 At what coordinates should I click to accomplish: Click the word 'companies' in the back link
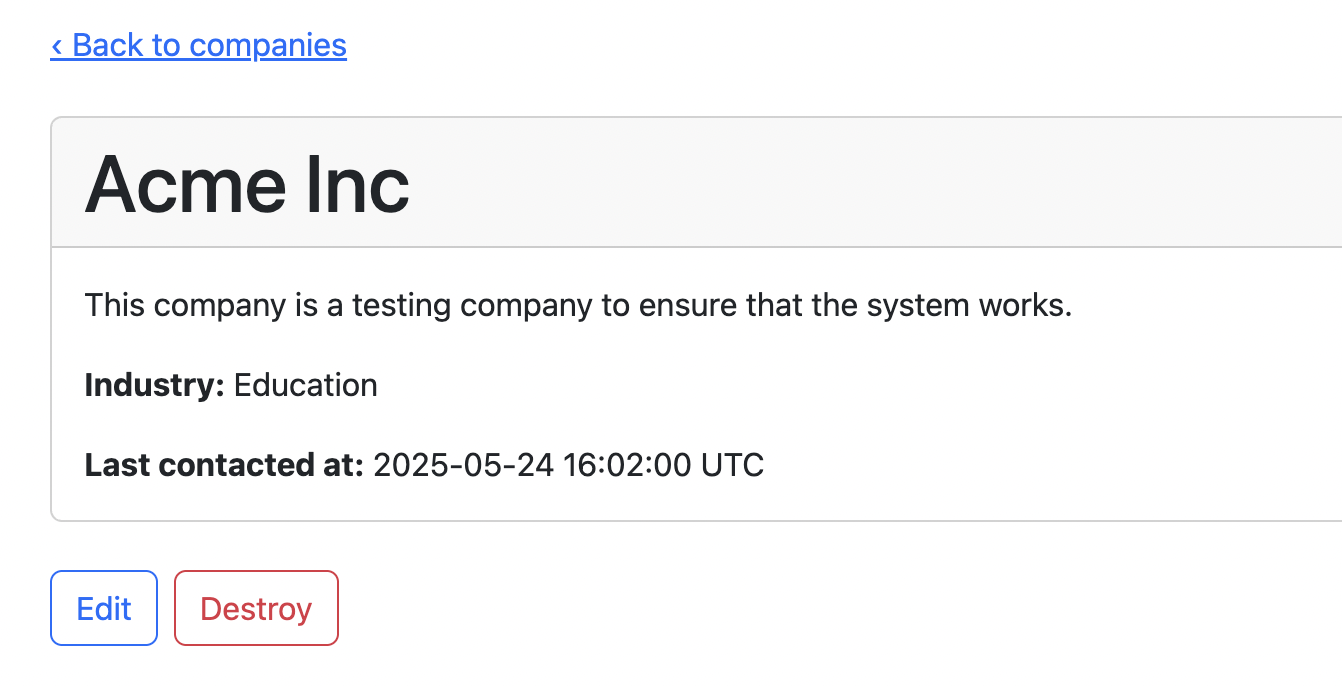pos(268,45)
